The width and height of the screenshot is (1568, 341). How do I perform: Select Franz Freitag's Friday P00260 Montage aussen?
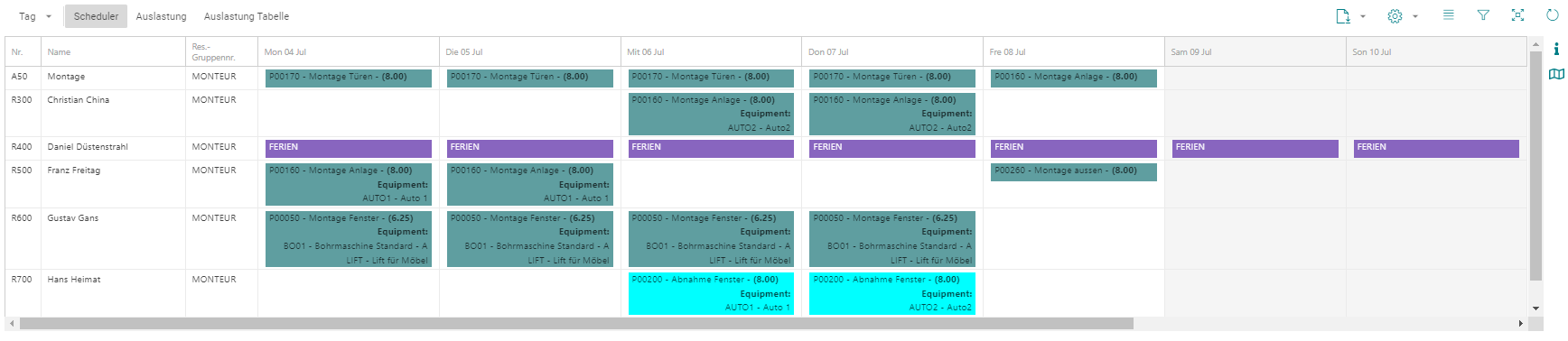(x=1074, y=171)
